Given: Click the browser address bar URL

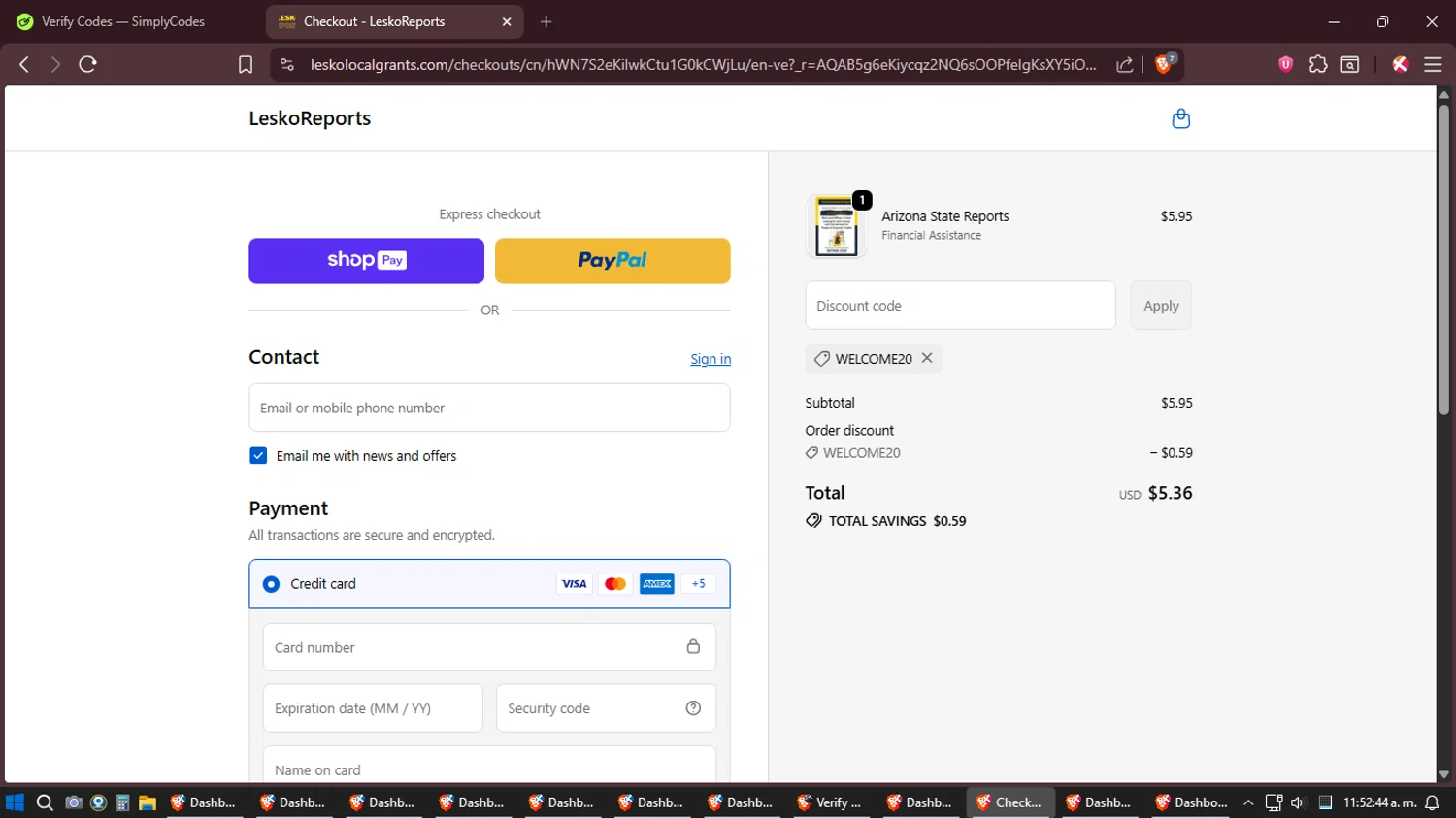Looking at the screenshot, I should (x=704, y=64).
